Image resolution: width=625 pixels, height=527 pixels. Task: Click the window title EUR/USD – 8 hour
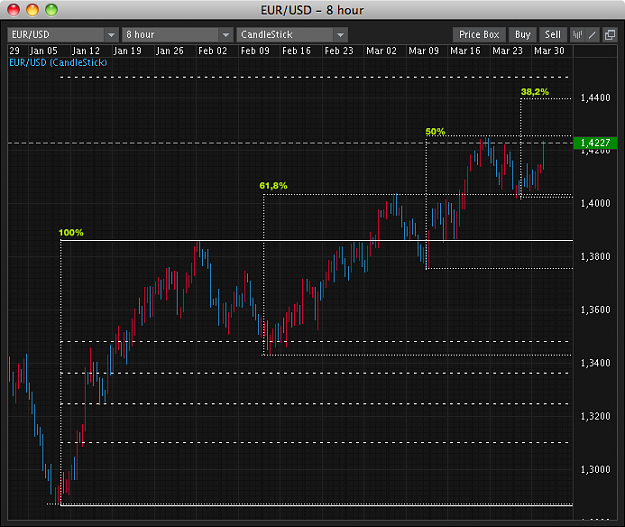tap(312, 10)
